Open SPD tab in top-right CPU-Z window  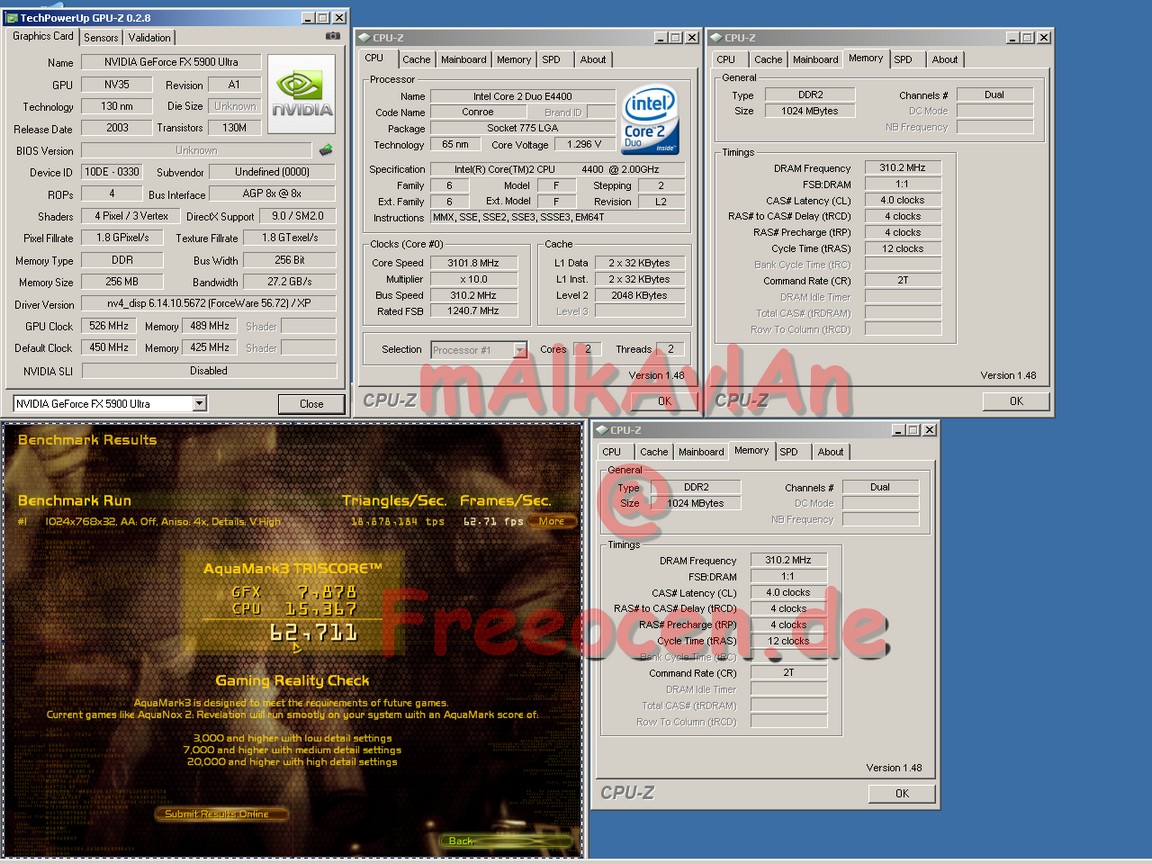coord(903,60)
